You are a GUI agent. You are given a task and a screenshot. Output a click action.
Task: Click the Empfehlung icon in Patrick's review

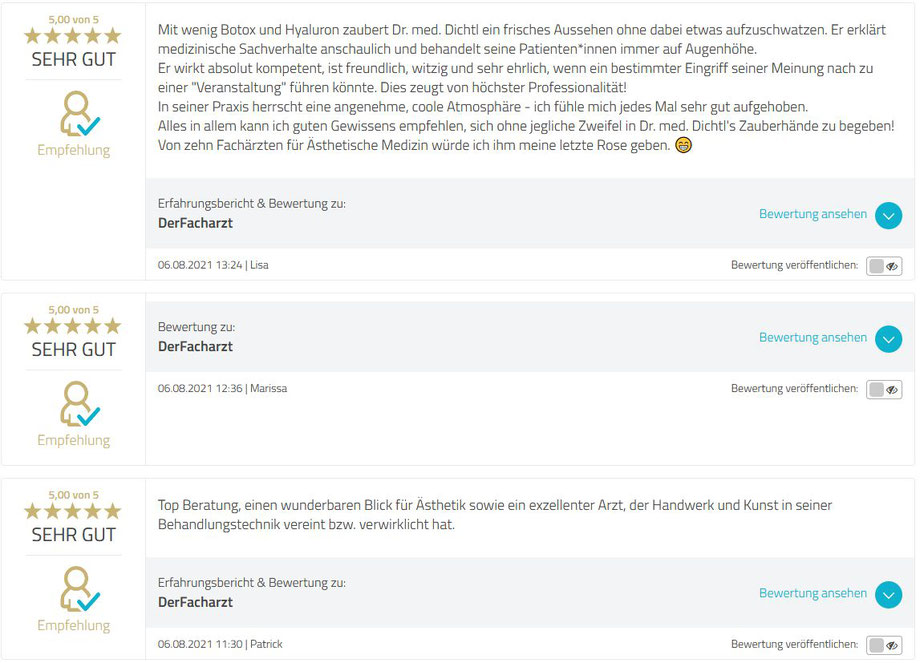click(x=79, y=588)
